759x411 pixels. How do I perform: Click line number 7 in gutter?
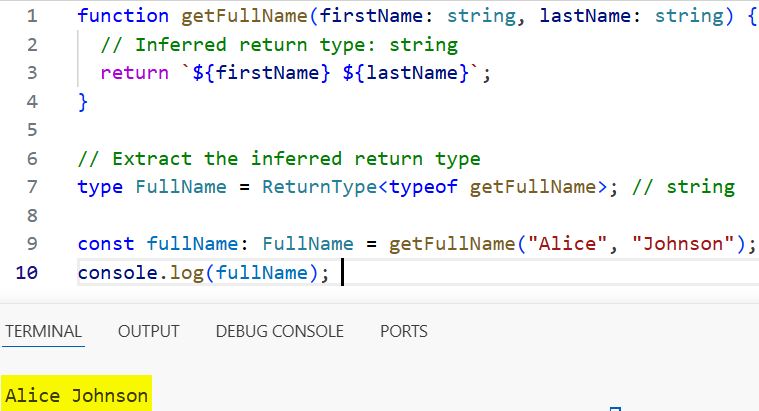pos(32,187)
